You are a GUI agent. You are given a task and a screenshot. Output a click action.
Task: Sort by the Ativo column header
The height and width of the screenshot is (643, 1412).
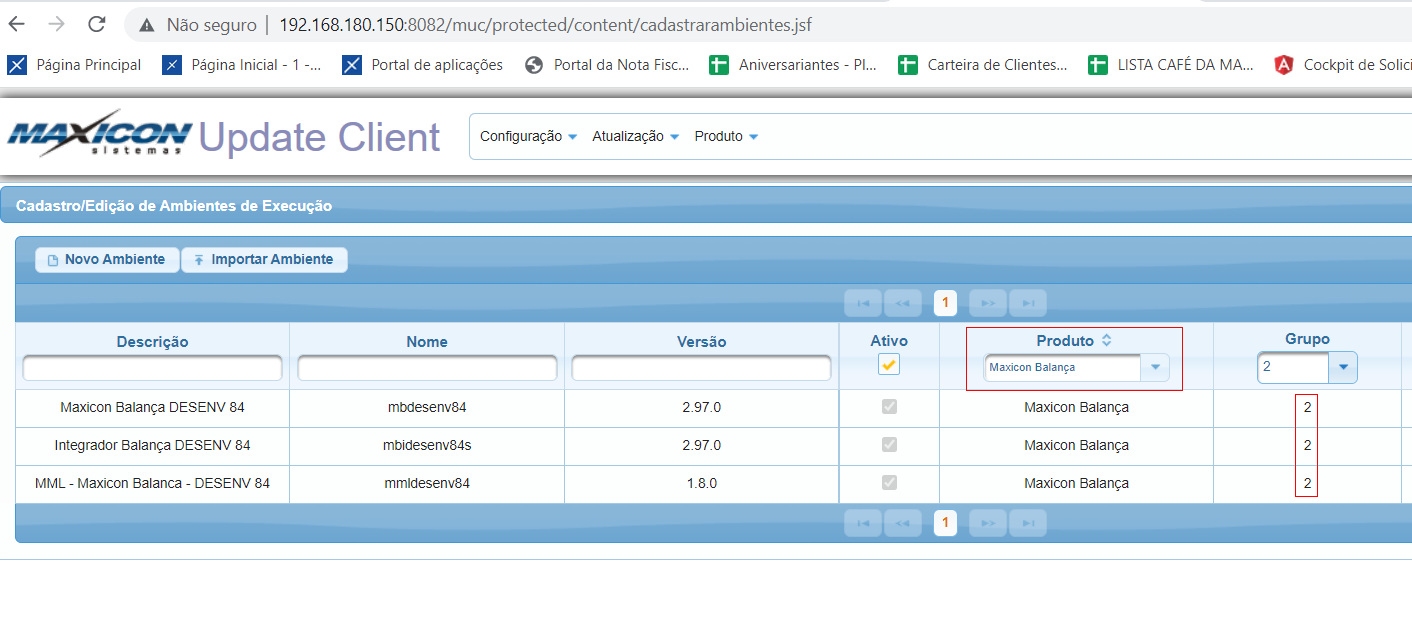point(889,341)
